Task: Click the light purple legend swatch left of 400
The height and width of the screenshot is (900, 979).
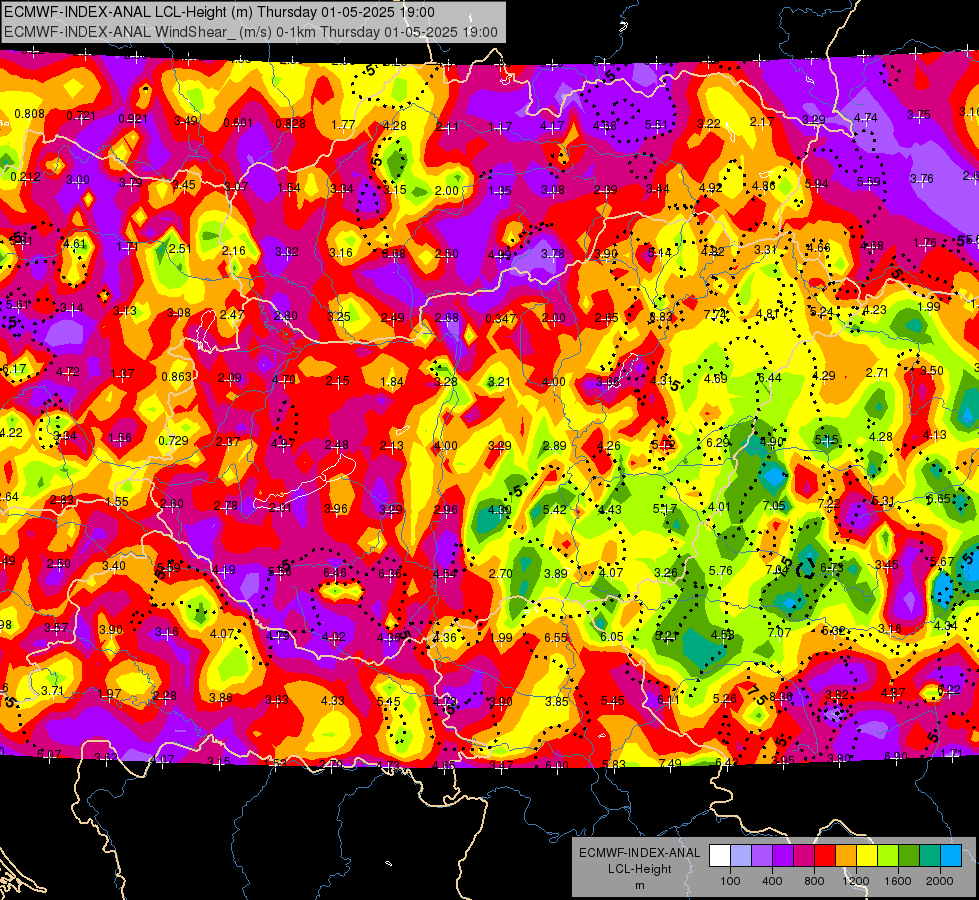Action: 762,856
